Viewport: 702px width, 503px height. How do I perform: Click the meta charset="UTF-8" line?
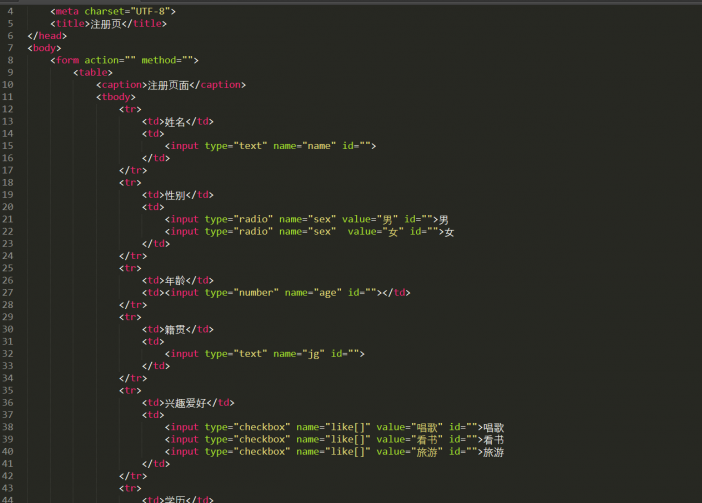[x=113, y=11]
